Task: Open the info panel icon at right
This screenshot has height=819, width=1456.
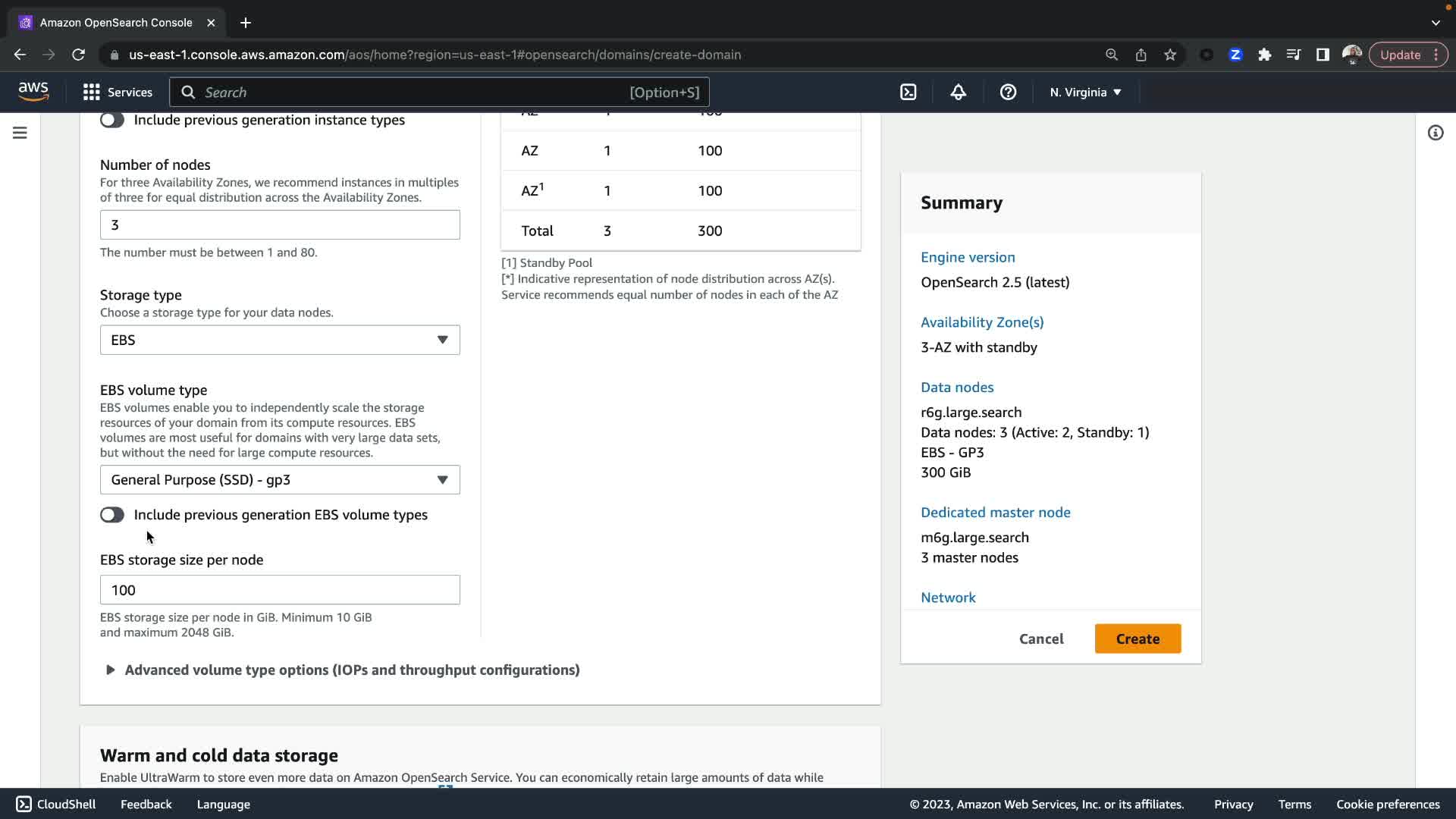Action: pyautogui.click(x=1435, y=133)
